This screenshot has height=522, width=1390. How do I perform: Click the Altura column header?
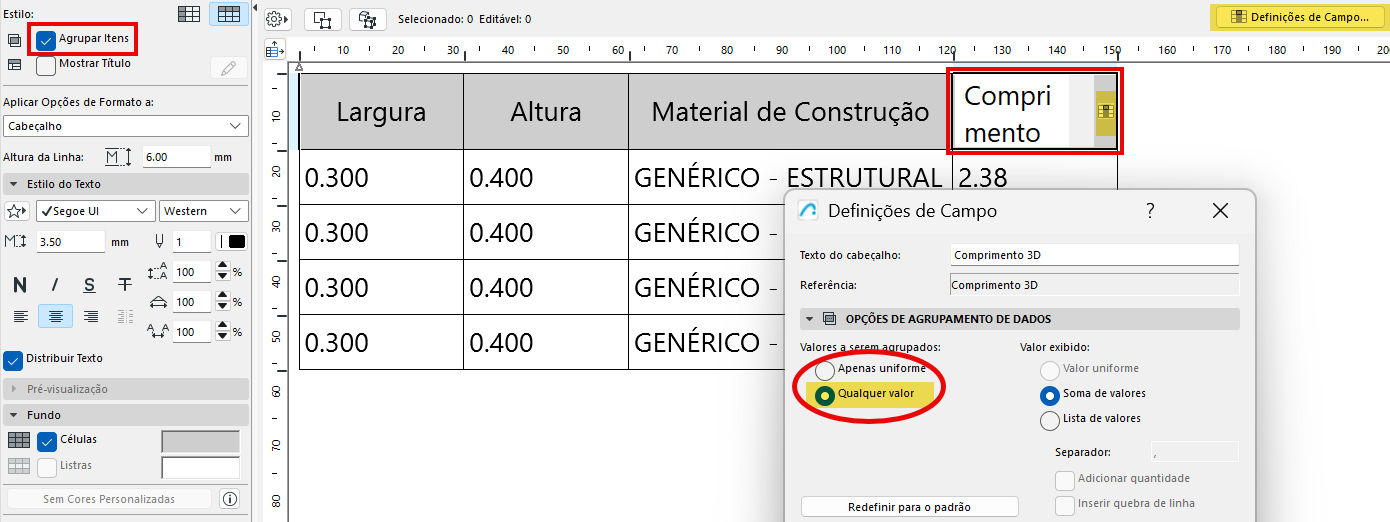(x=546, y=112)
